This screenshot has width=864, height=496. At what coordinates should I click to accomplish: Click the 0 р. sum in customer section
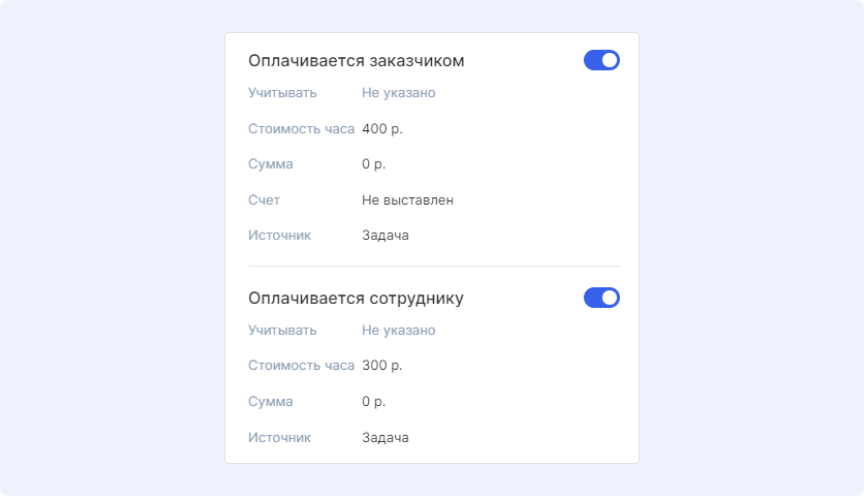pos(374,164)
